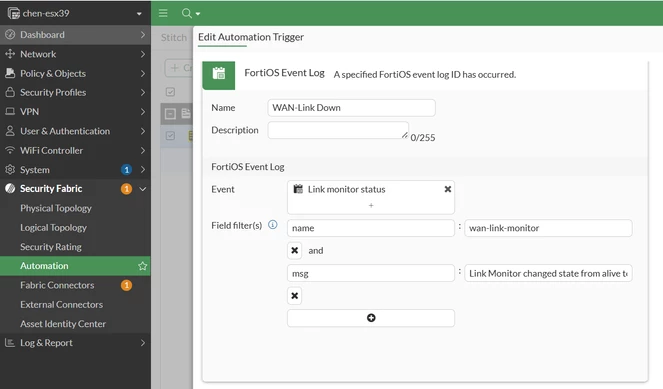The image size is (663, 389).
Task: Expand the System chevron
Action: point(142,170)
